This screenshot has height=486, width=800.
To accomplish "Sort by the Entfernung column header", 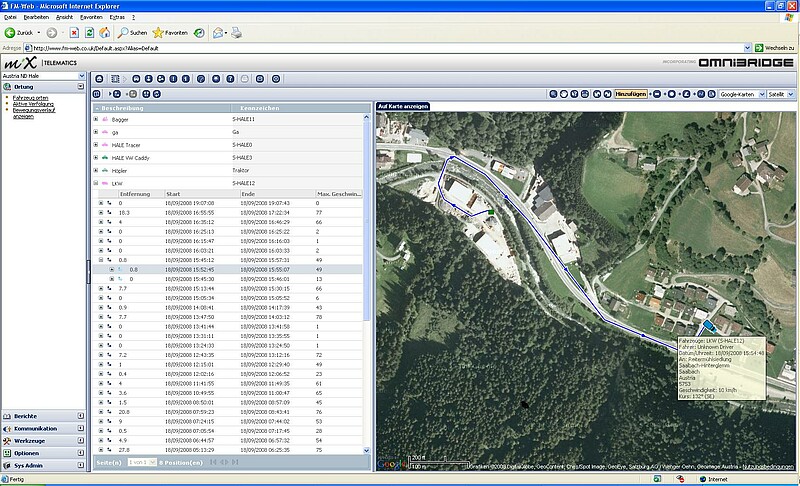I will (x=141, y=194).
